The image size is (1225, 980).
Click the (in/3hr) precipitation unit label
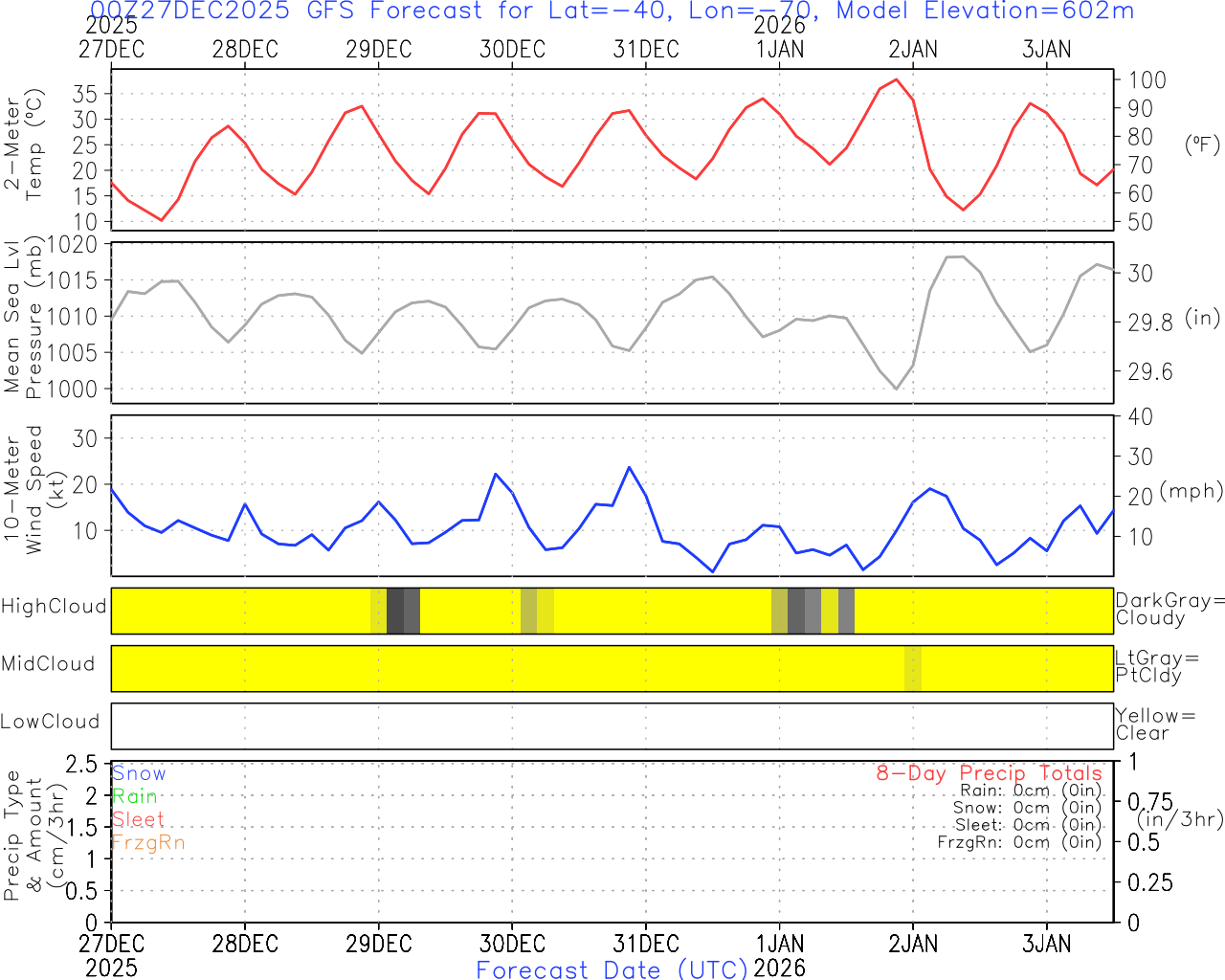coord(1179,819)
